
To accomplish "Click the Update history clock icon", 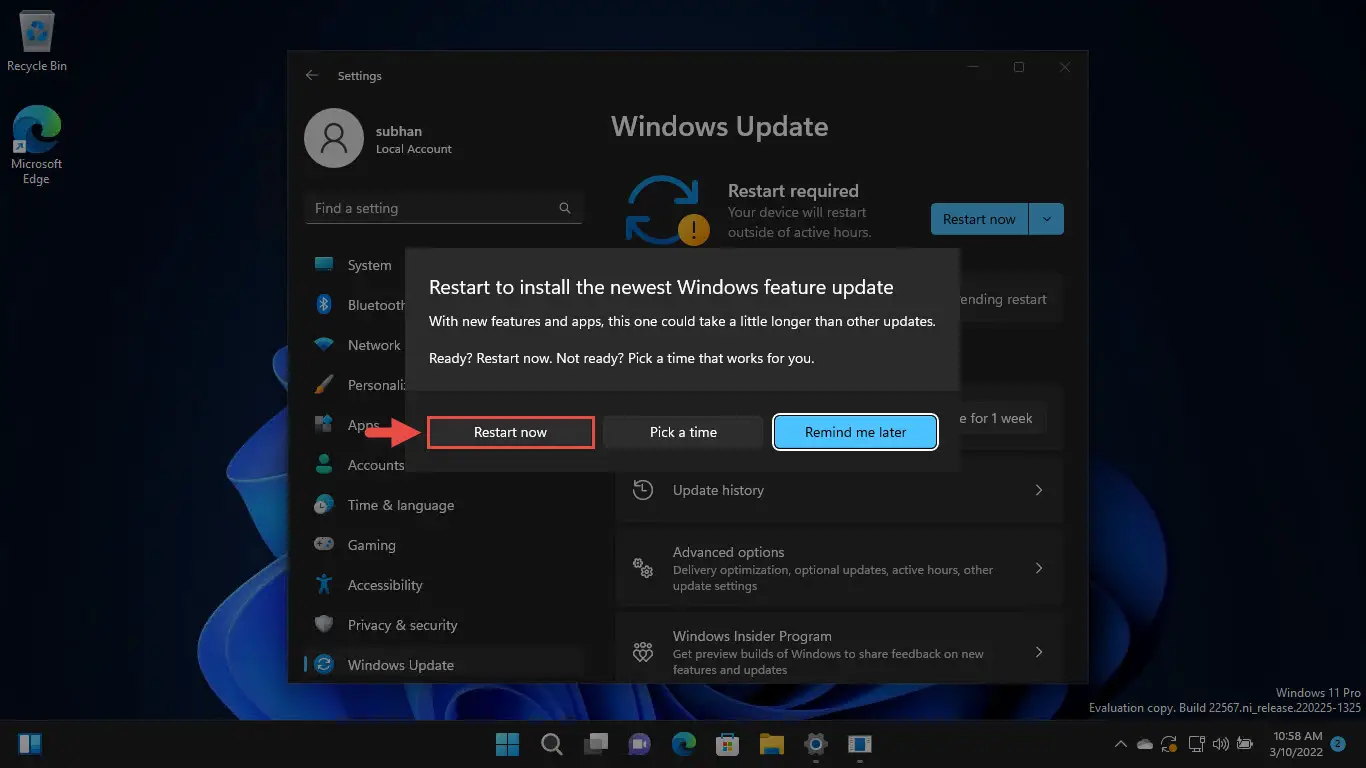I will (x=643, y=490).
